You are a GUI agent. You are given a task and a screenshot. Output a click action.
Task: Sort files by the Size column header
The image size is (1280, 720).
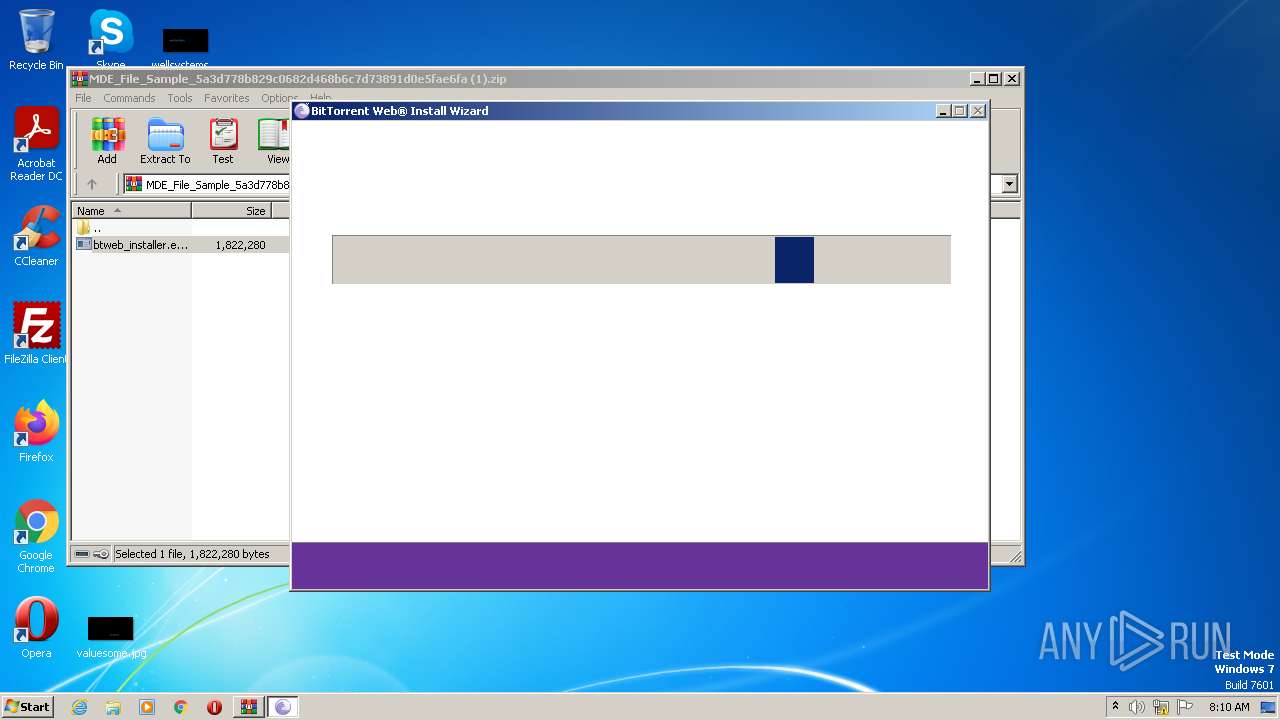coord(231,211)
